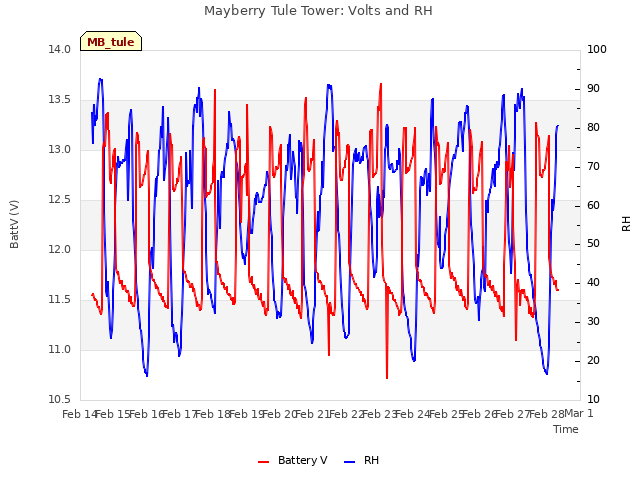Image resolution: width=640 pixels, height=480 pixels.
Task: Click the Feb 26 date label
Action: (x=480, y=414)
